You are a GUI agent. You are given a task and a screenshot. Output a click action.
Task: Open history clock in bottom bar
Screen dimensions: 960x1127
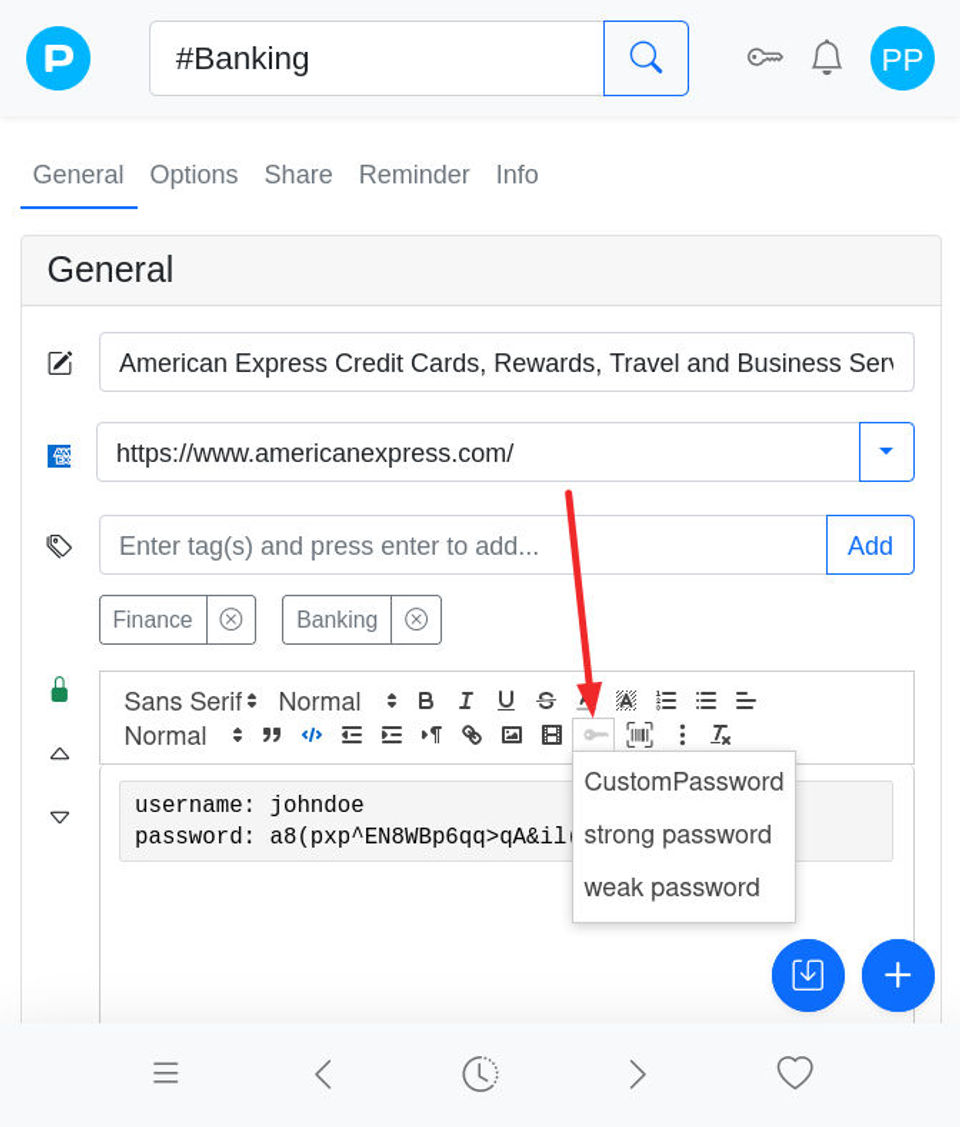click(x=480, y=1075)
